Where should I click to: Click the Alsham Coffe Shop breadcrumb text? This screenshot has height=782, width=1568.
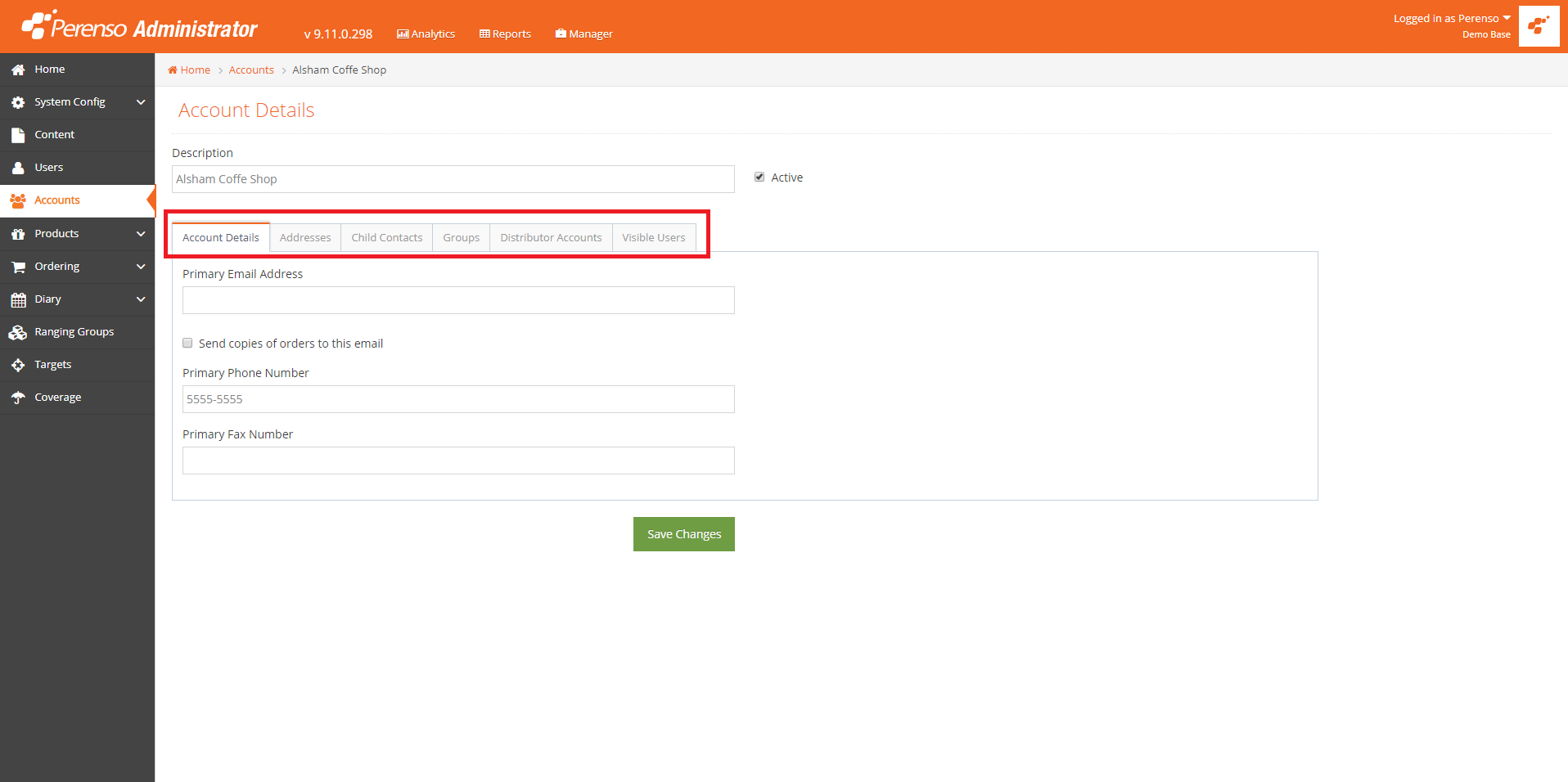340,70
